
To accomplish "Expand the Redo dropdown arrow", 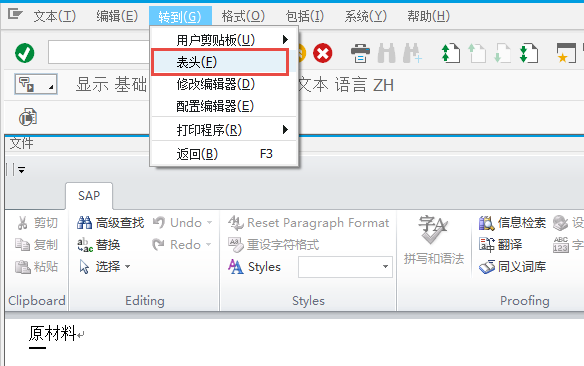I will click(209, 245).
